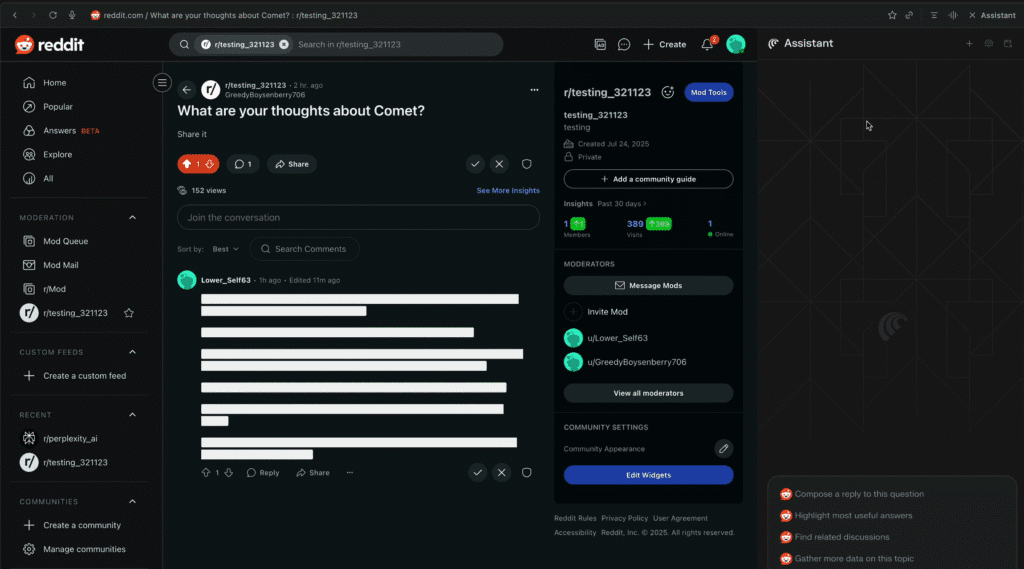Expand Insights Past 30 days selector
Screen dimensions: 1024x569
(622, 204)
